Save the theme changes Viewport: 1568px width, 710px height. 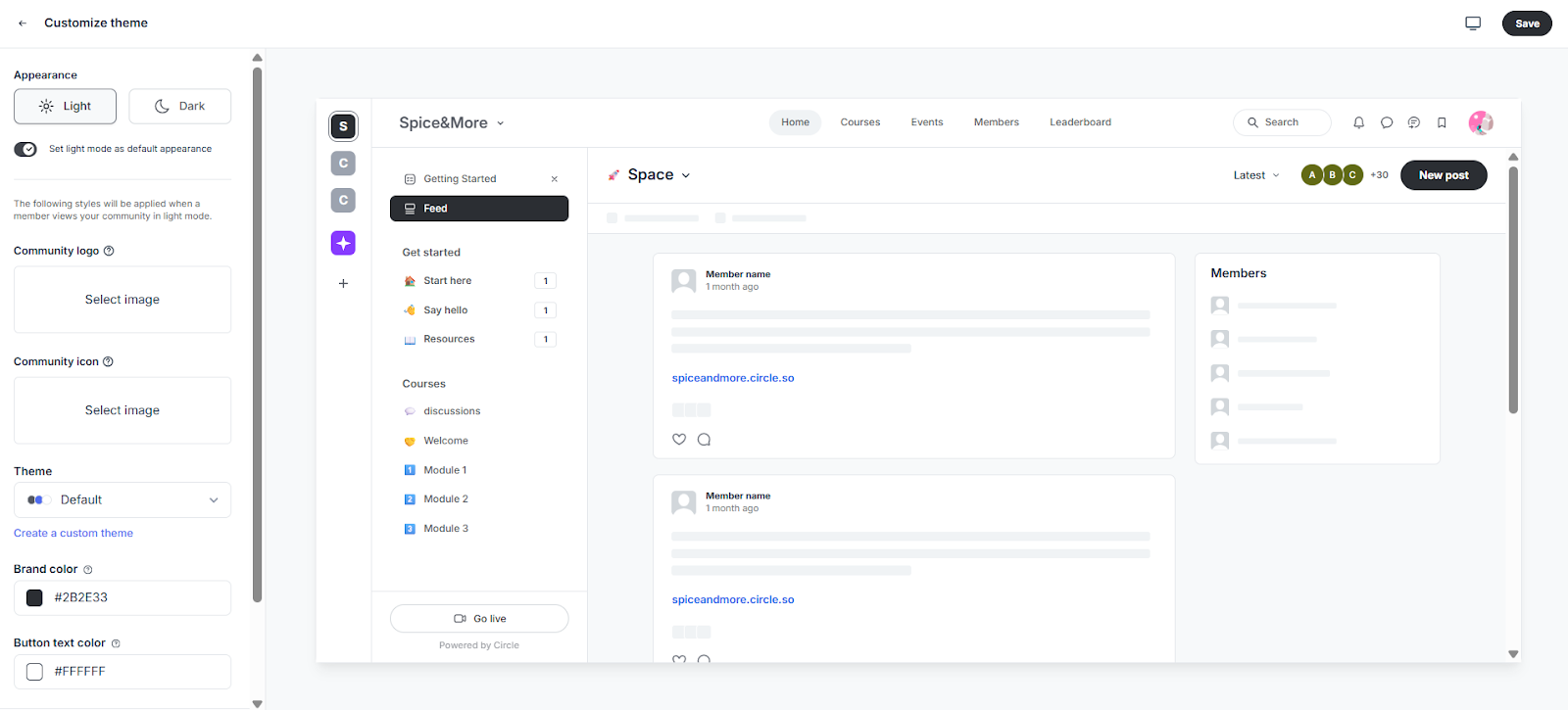click(x=1527, y=24)
